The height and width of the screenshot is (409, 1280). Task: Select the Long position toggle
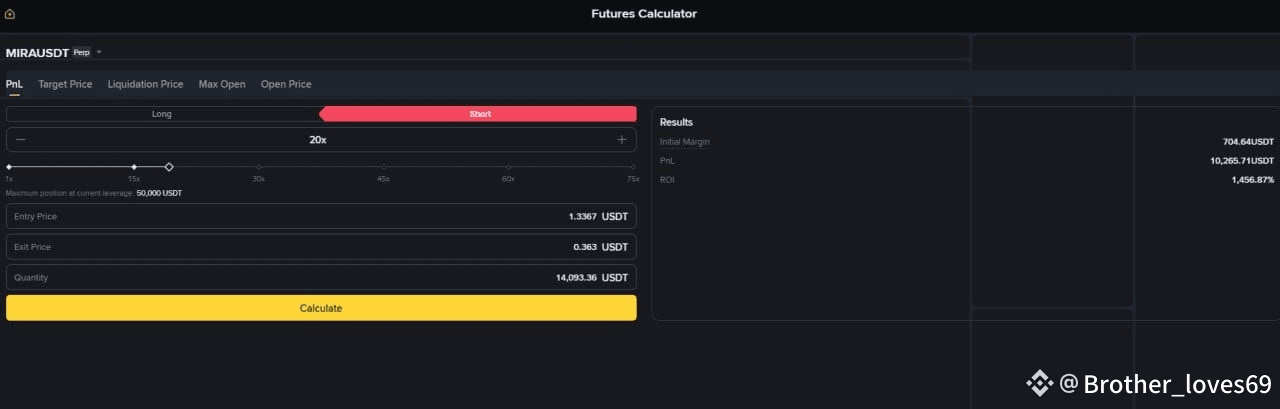(162, 114)
